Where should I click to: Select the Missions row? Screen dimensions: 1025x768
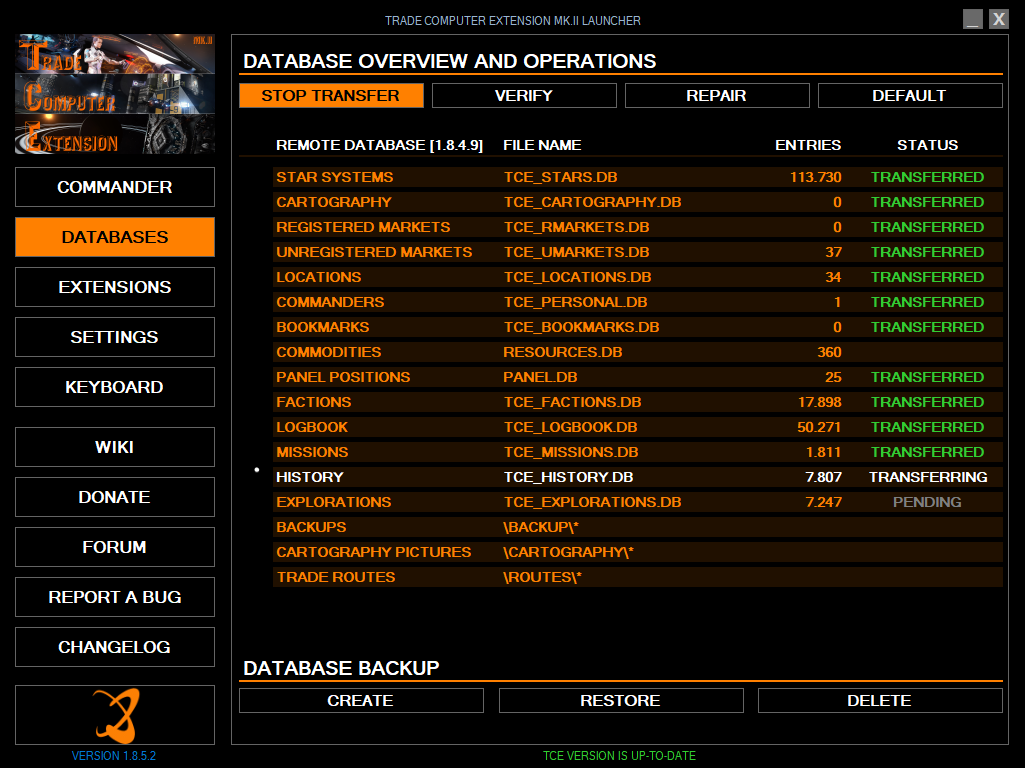point(637,452)
